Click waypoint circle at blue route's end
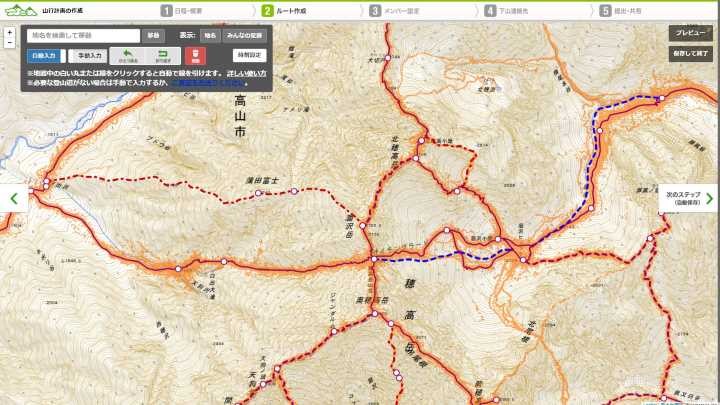Viewport: 720px width, 405px height. click(662, 98)
